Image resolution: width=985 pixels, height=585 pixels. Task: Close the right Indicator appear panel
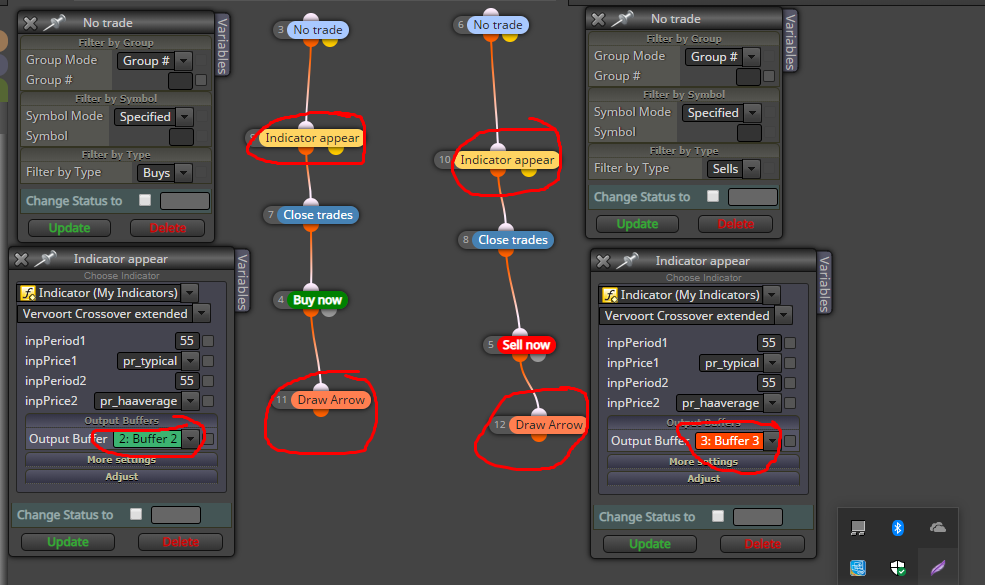pos(603,261)
